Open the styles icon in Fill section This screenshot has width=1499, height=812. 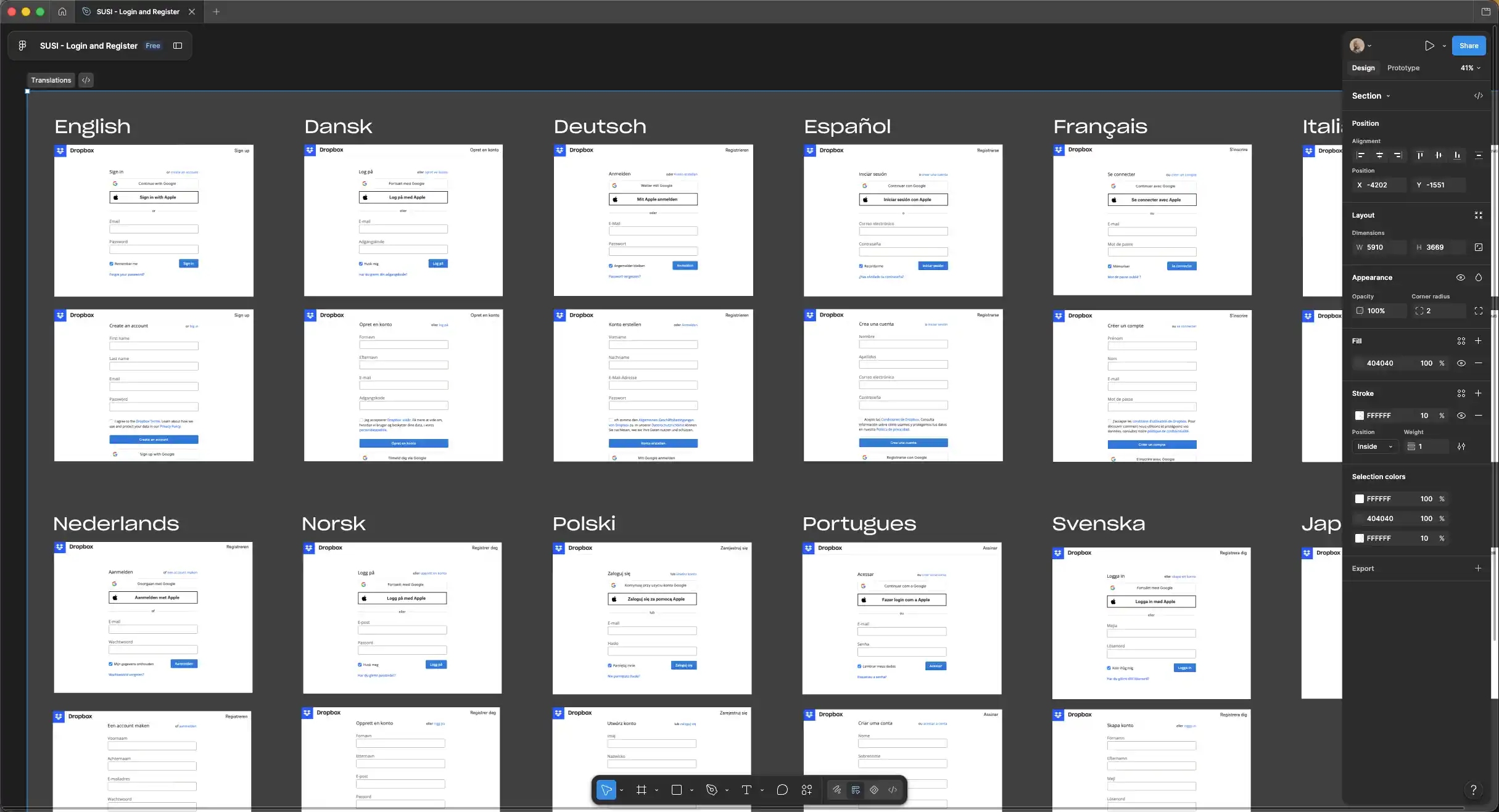1461,341
